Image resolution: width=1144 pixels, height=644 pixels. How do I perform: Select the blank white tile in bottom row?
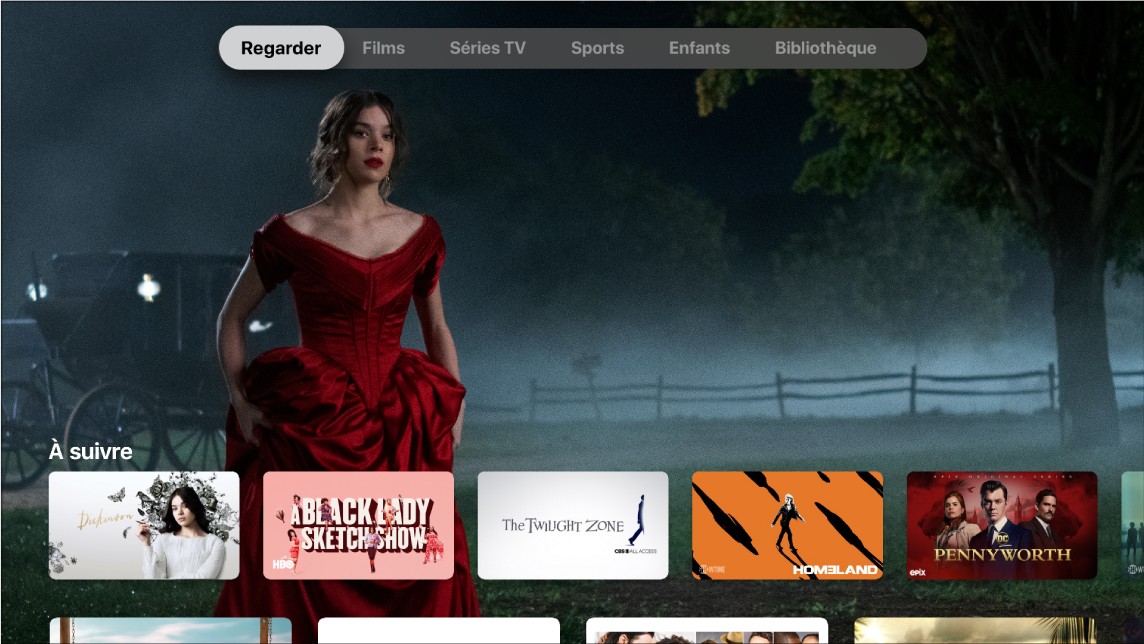438,631
